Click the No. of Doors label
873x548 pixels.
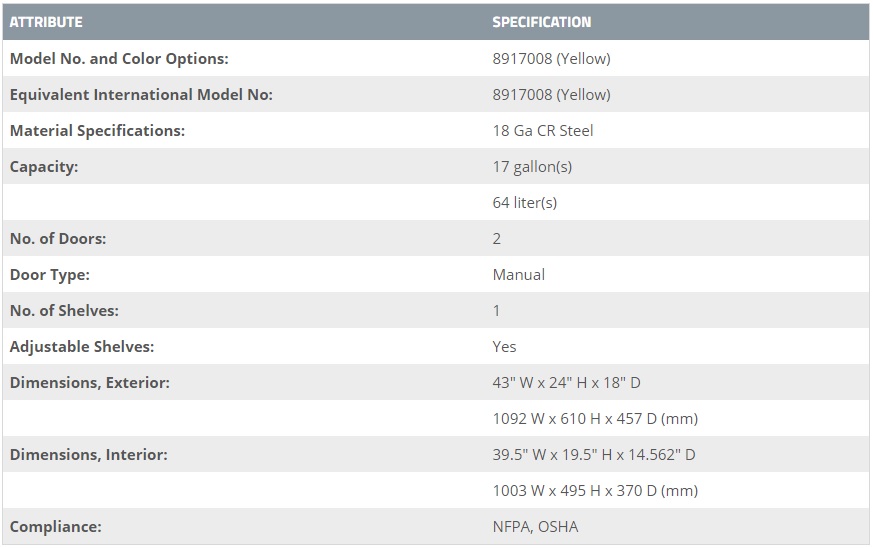click(58, 238)
